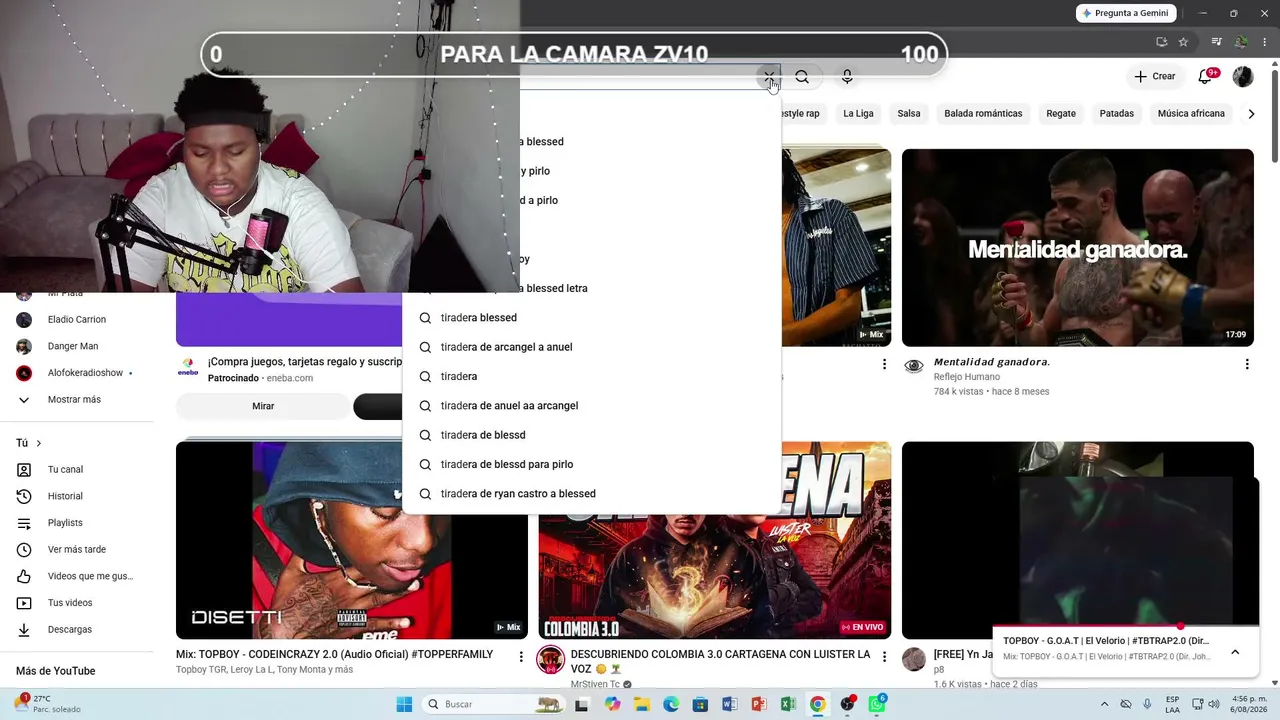Choose suggestion "tiradera de arcangel a anuel"
The image size is (1280, 720).
coord(591,347)
